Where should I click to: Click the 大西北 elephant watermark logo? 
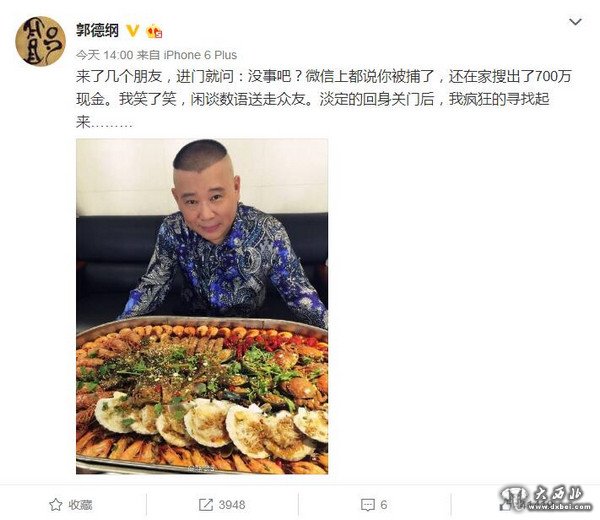(513, 499)
